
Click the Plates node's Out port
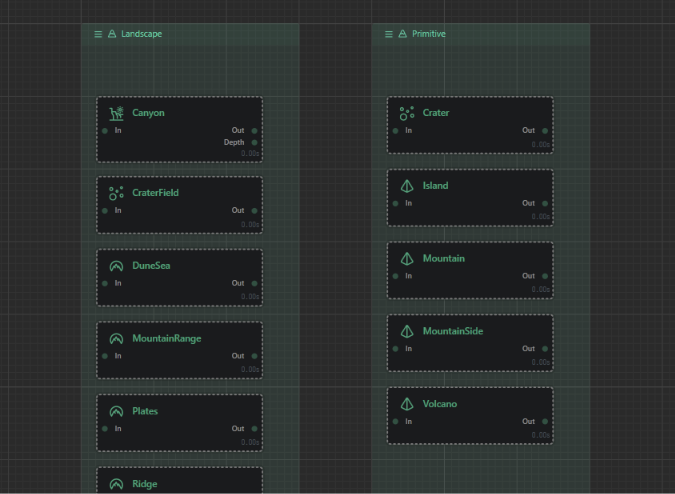pos(254,429)
